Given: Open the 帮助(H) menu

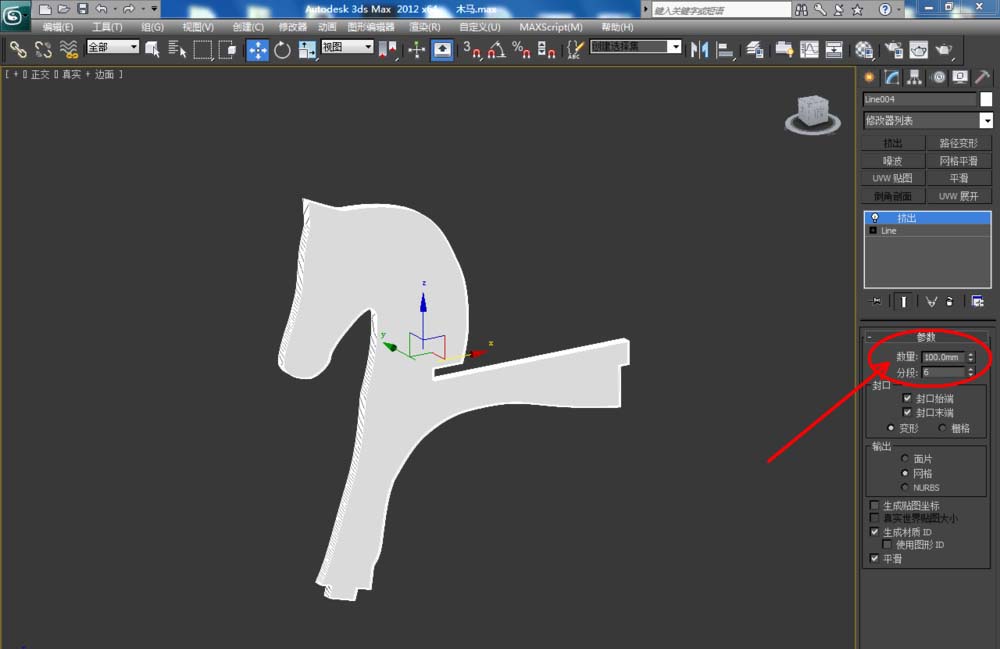Looking at the screenshot, I should (x=617, y=27).
